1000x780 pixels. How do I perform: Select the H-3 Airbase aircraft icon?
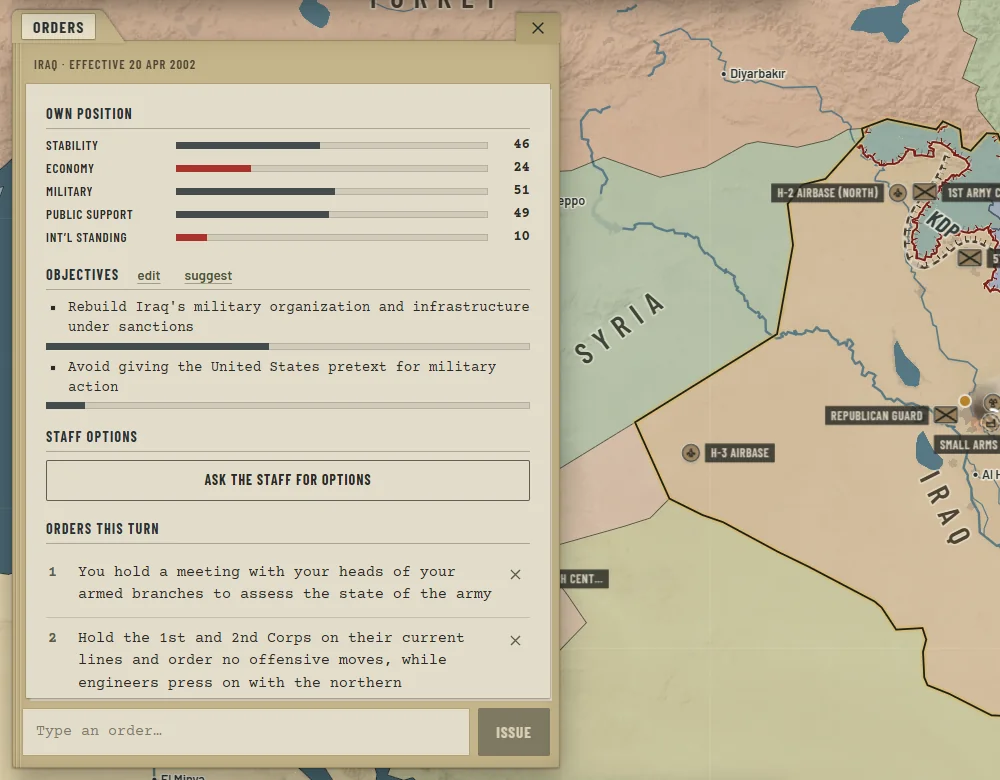click(691, 453)
